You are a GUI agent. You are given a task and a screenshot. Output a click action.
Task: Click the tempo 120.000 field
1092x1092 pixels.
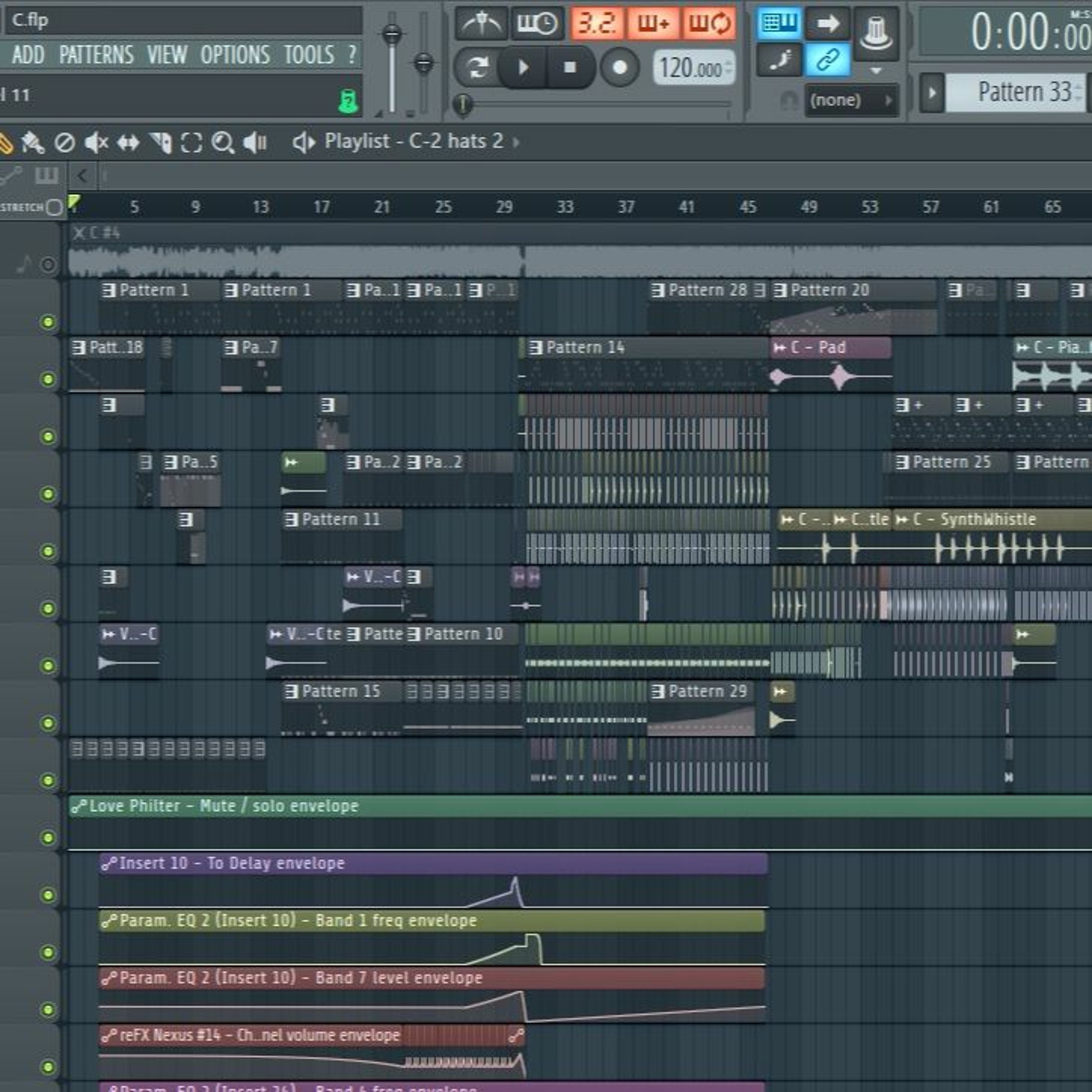[694, 68]
